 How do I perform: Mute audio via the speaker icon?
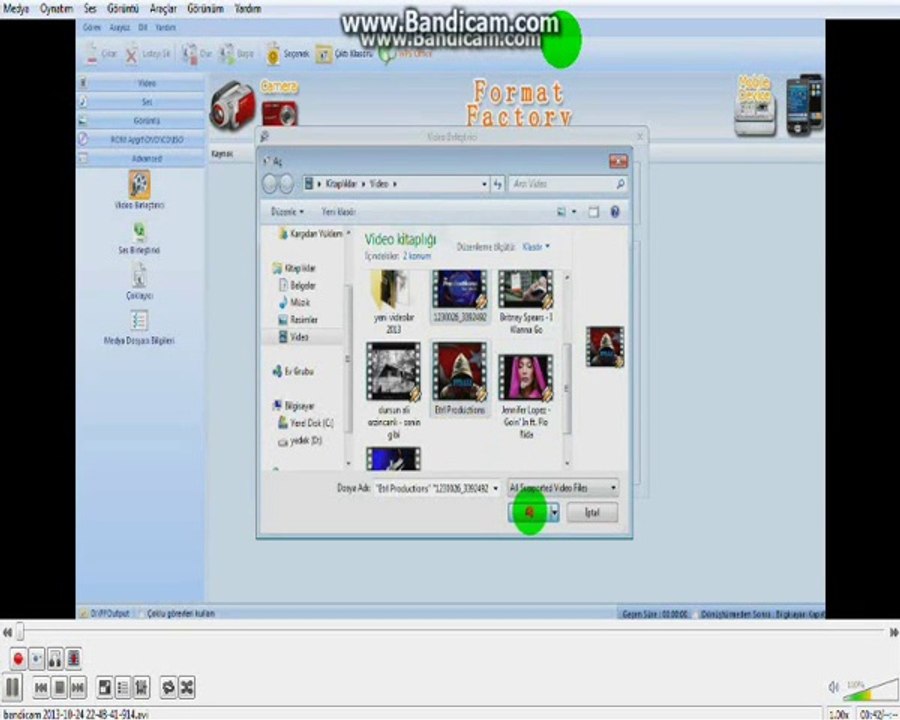833,687
